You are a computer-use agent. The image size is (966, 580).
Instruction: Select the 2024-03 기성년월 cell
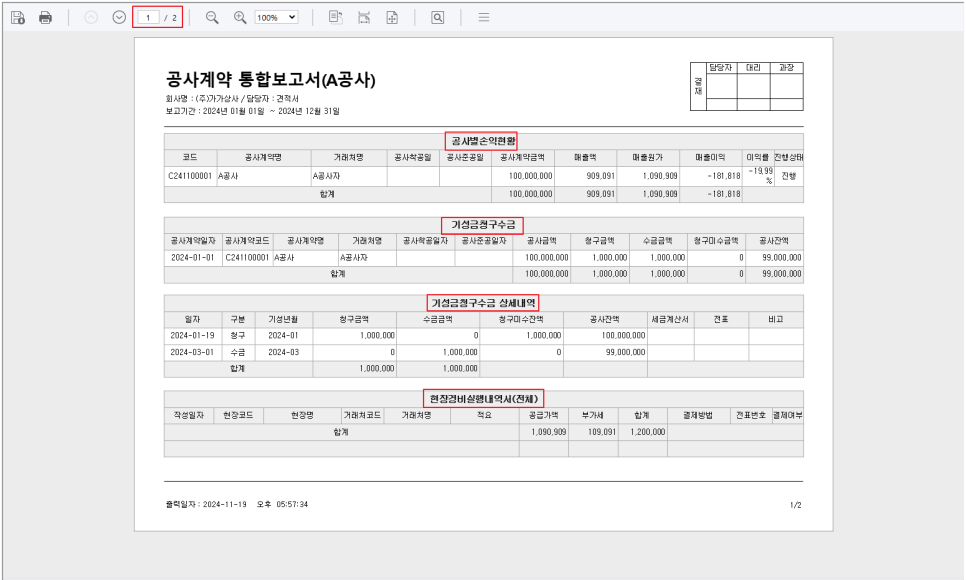(x=283, y=353)
